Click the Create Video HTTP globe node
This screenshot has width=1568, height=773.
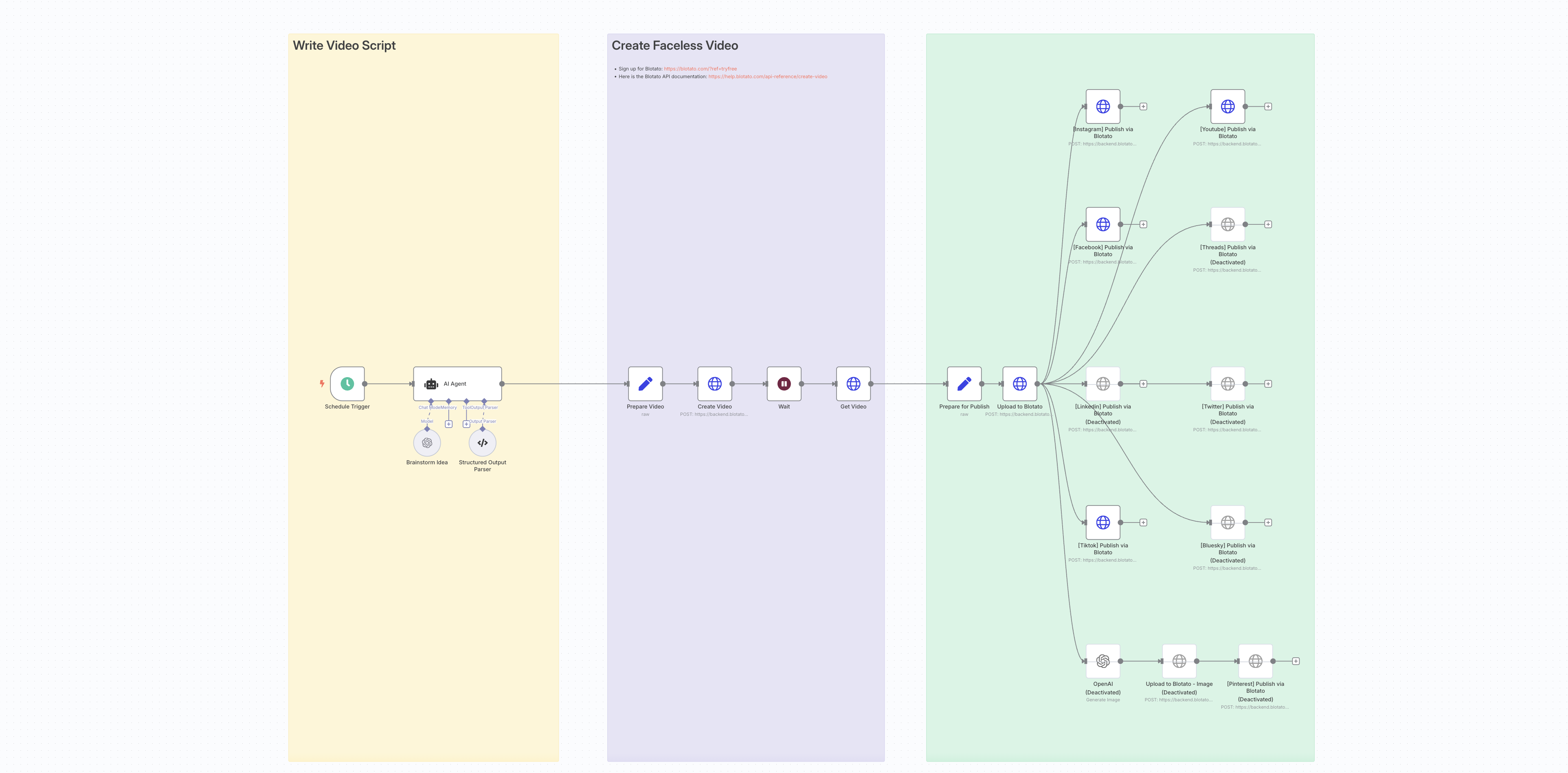(715, 384)
